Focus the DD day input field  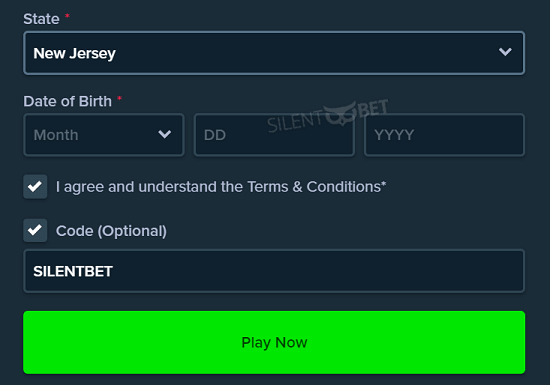coord(274,135)
